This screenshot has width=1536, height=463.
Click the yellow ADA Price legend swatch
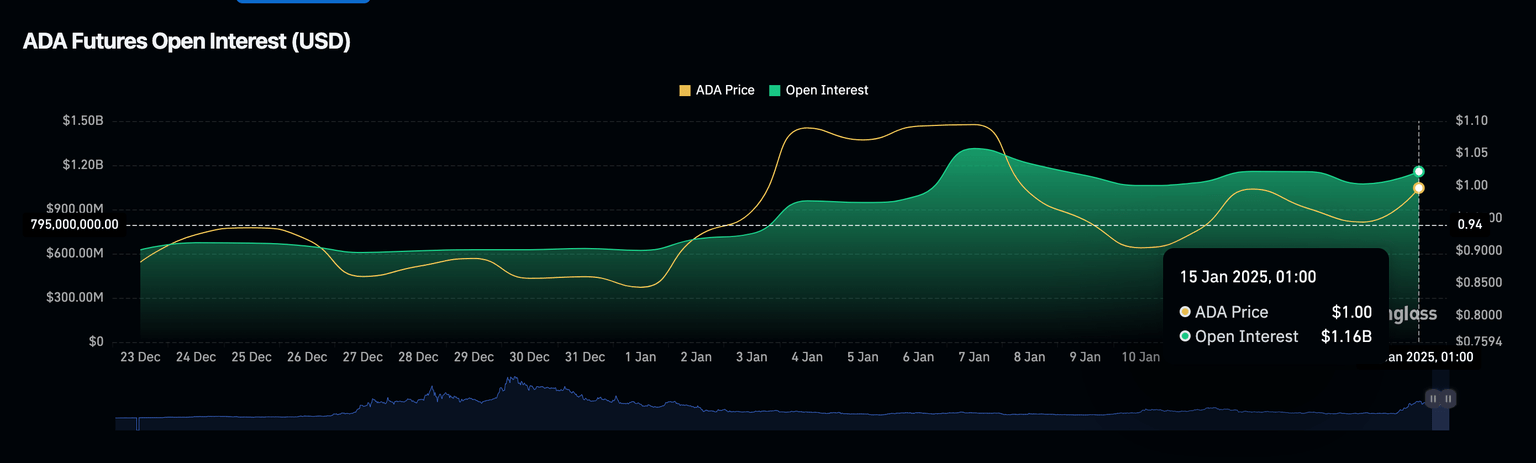click(685, 90)
